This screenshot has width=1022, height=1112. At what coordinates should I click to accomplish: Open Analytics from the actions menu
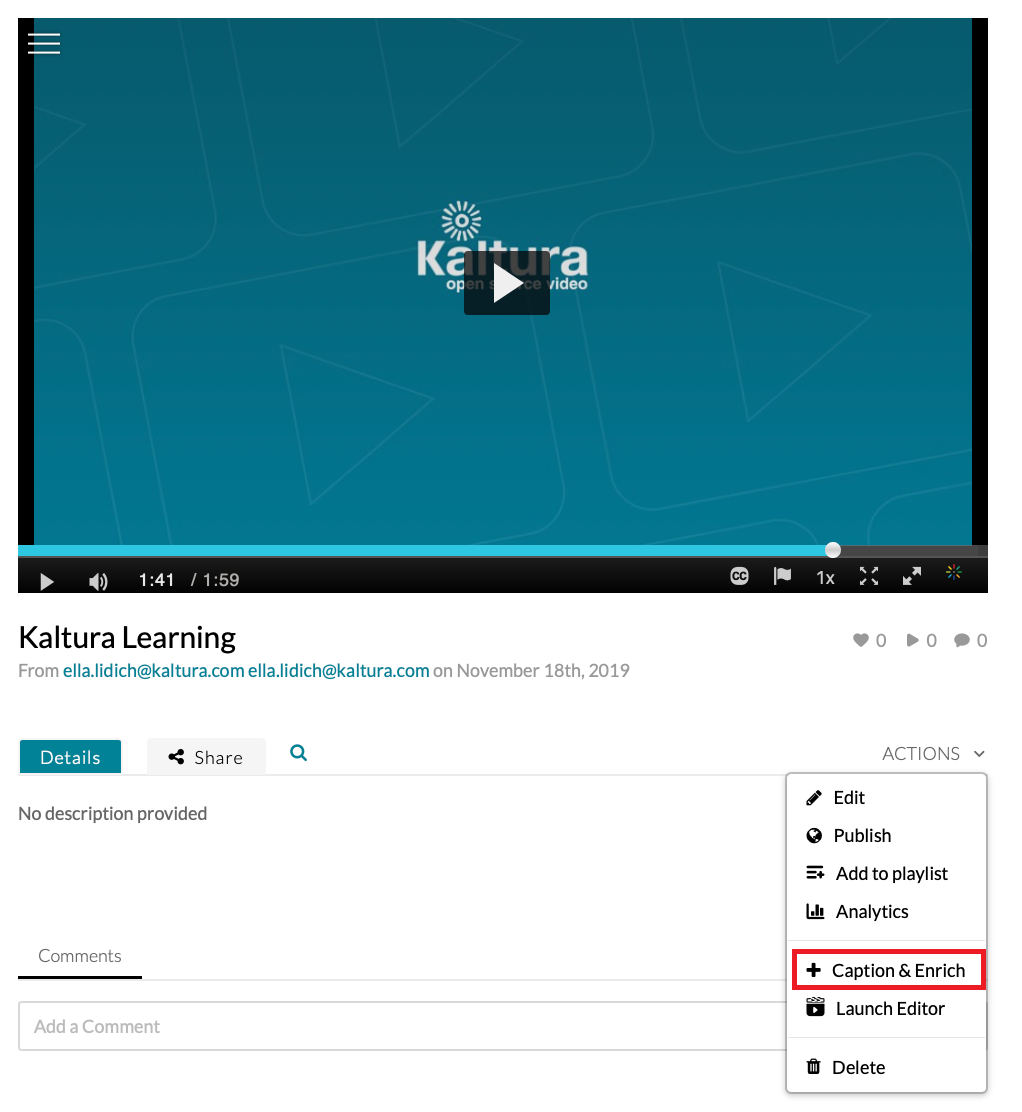click(x=887, y=911)
